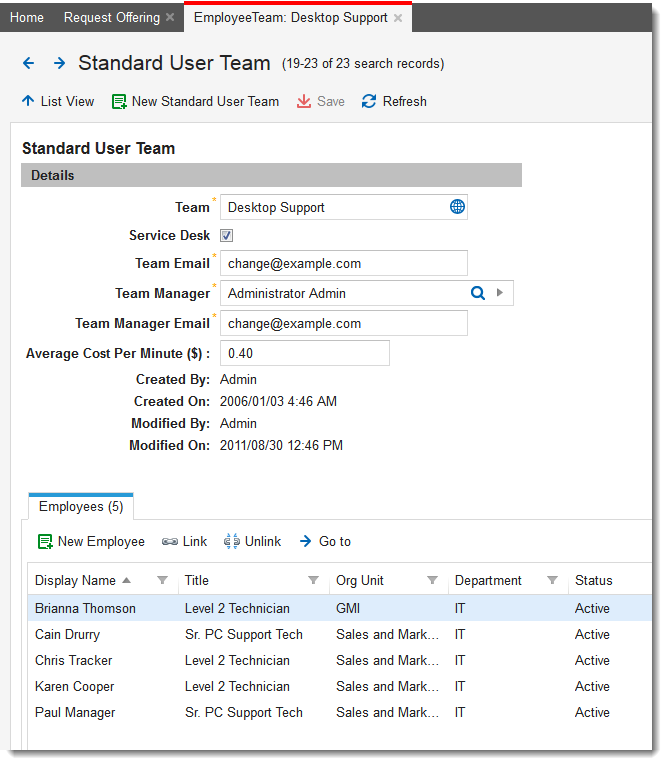The width and height of the screenshot is (667, 765).
Task: Open the Display Name column filter
Action: tap(163, 580)
